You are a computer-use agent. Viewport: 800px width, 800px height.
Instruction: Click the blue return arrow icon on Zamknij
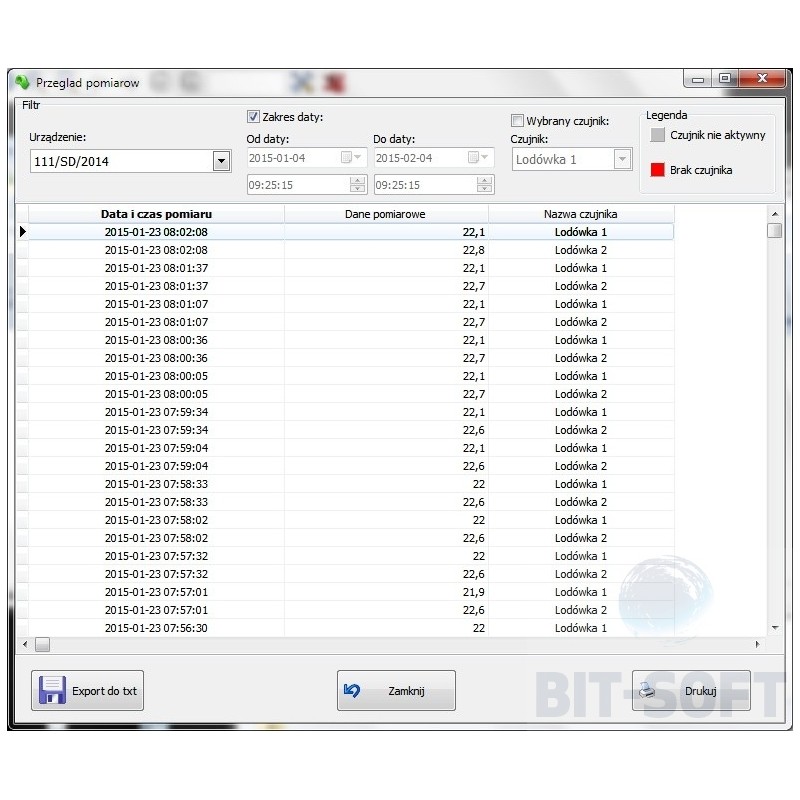point(352,690)
